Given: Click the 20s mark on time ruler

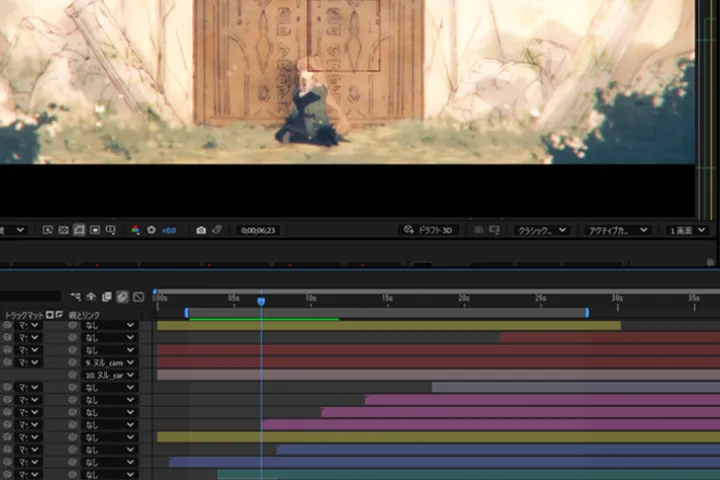Looking at the screenshot, I should point(464,299).
